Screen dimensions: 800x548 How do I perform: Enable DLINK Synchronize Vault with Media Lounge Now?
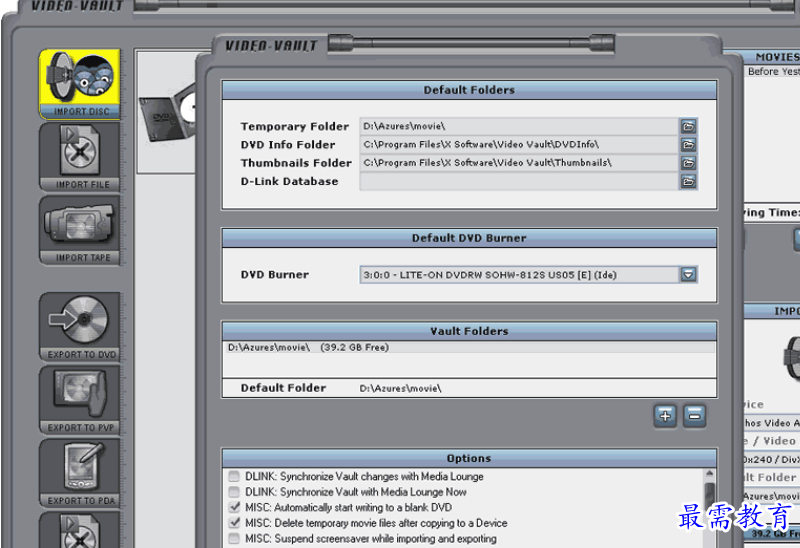[x=234, y=492]
